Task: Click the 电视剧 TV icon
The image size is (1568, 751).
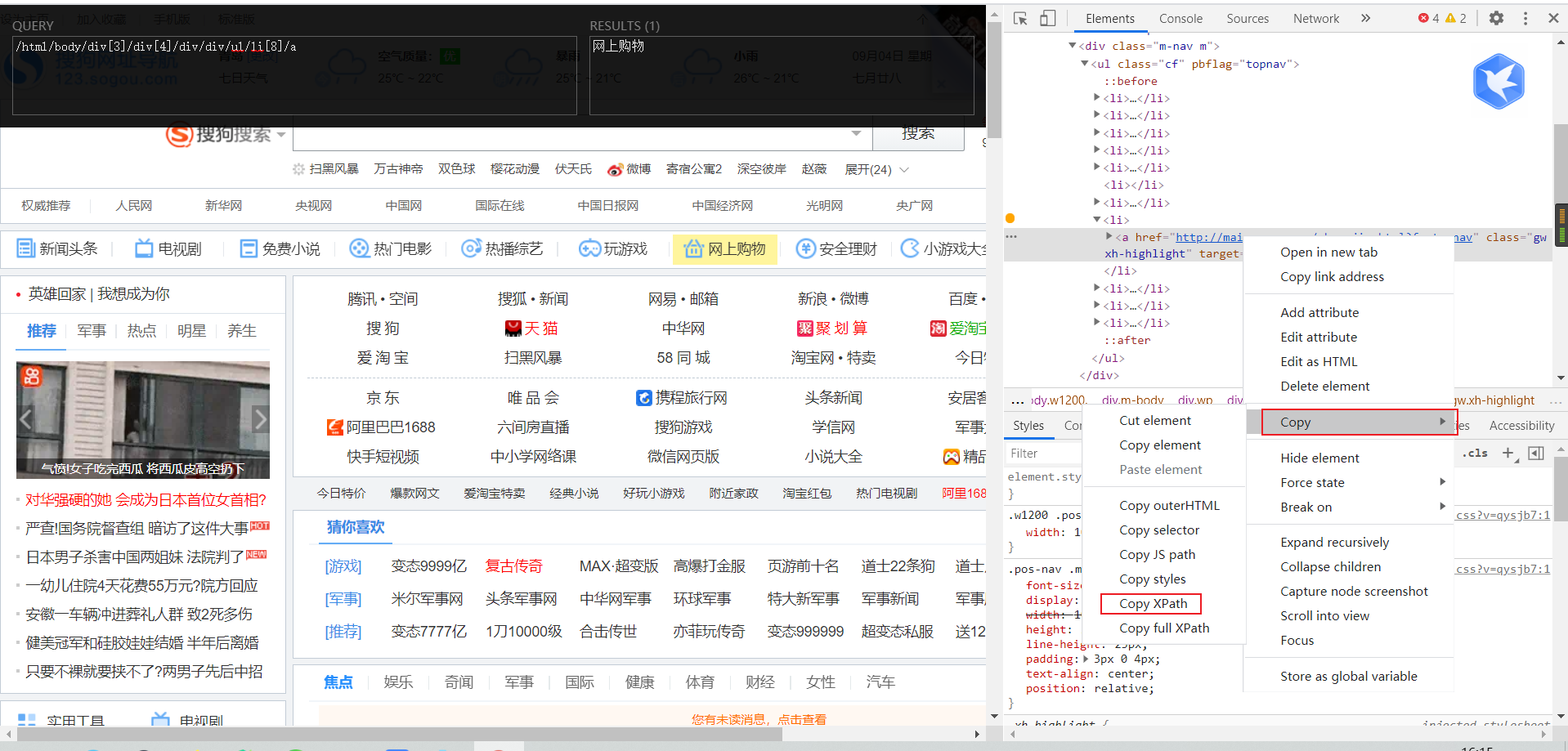Action: [144, 248]
